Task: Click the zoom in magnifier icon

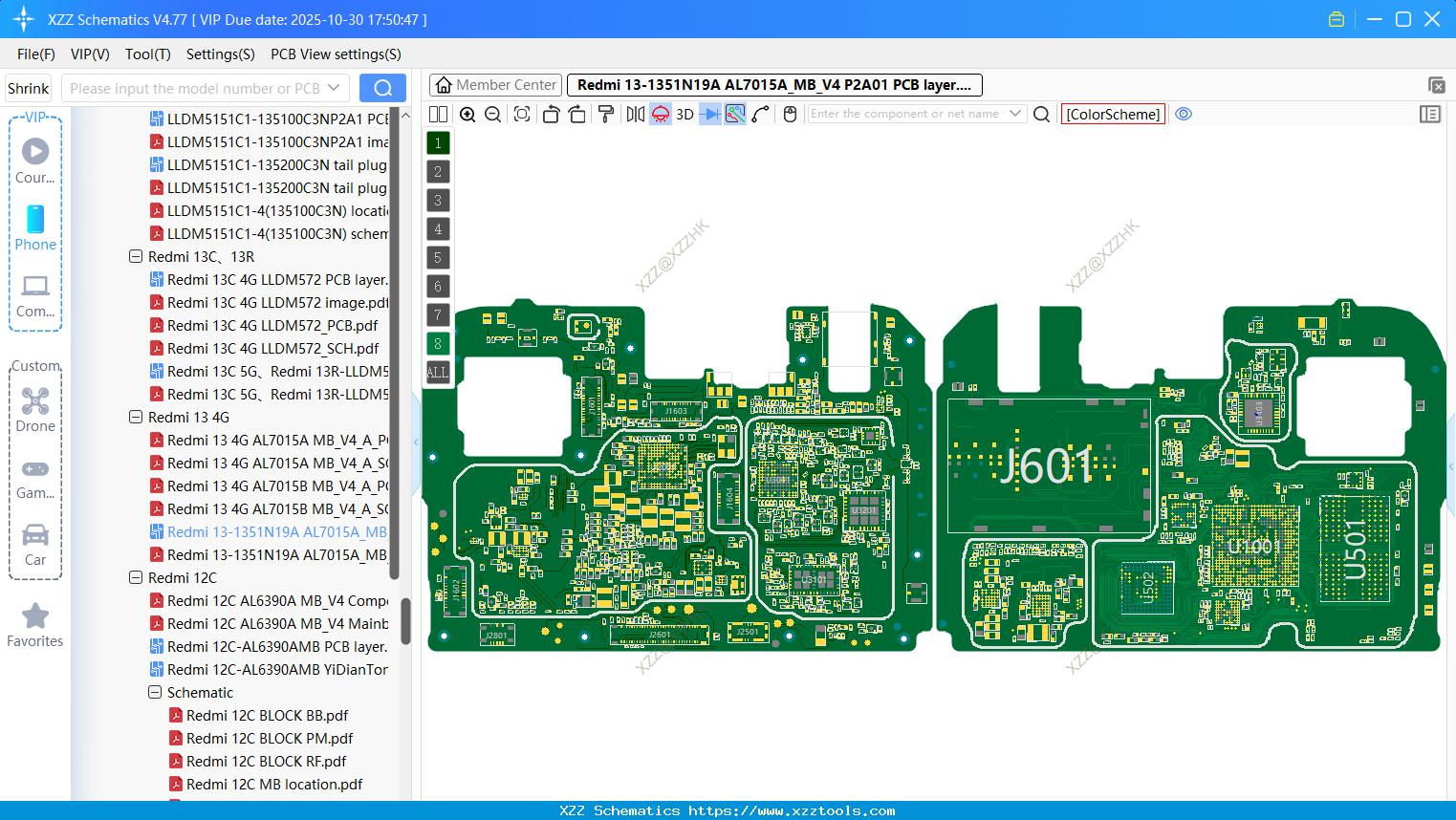Action: [467, 115]
